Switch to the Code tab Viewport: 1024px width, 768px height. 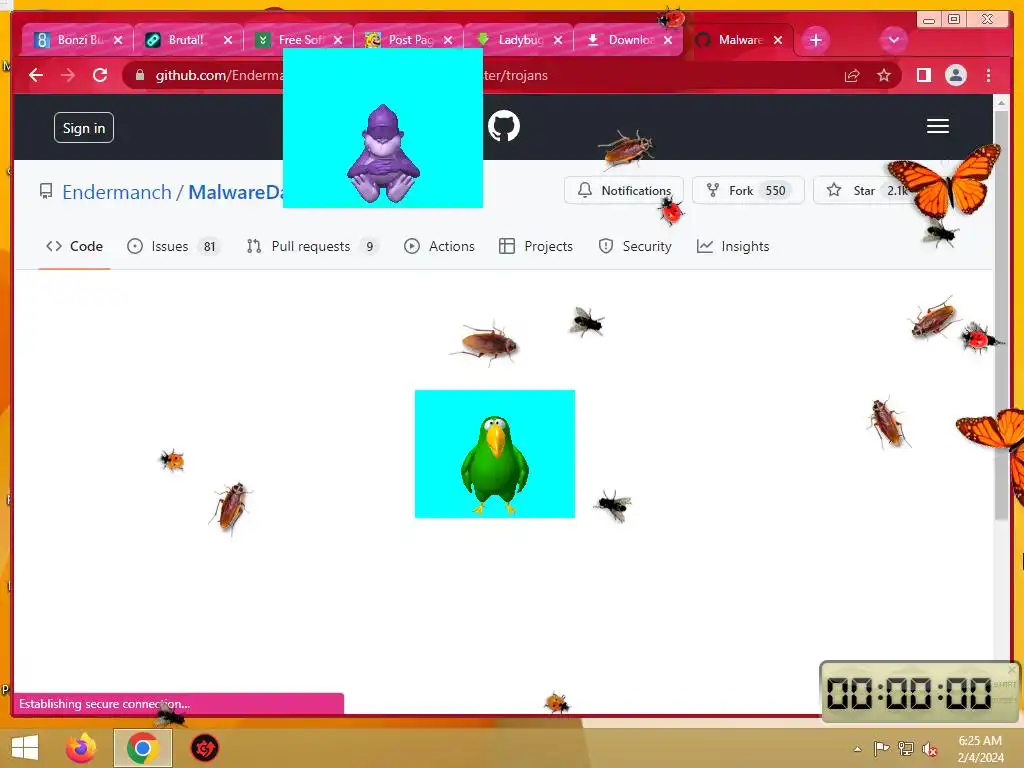click(74, 246)
